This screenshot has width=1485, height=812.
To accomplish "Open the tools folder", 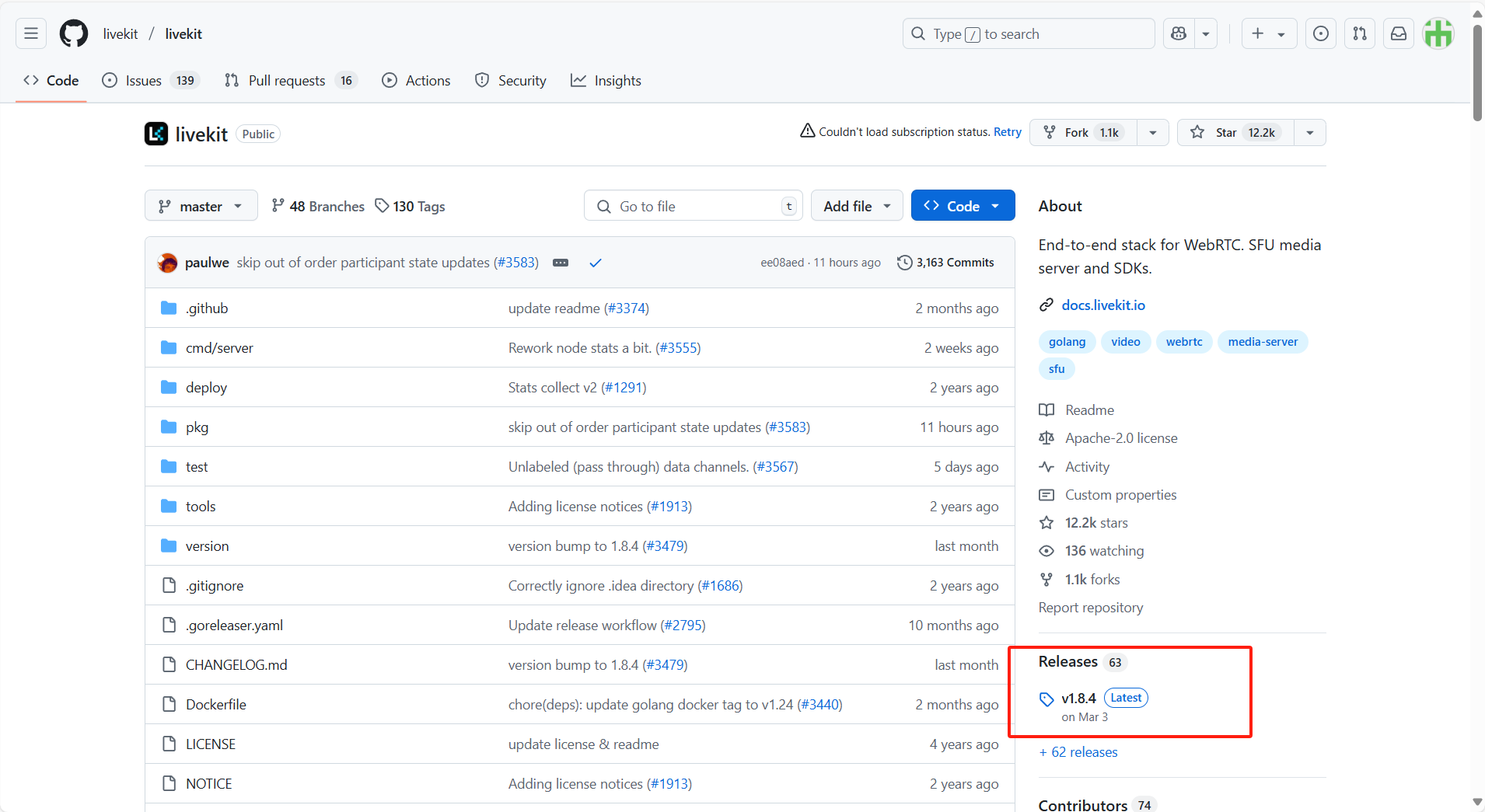I will point(201,507).
